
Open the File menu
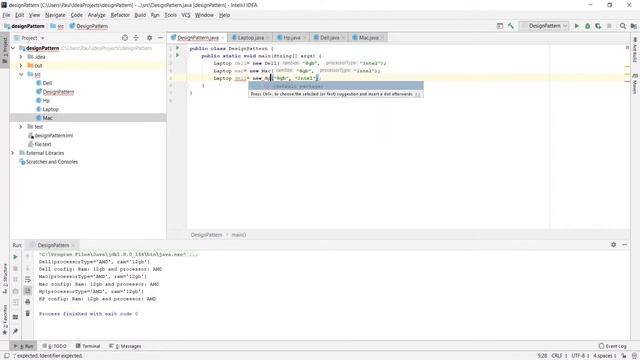tap(6, 15)
